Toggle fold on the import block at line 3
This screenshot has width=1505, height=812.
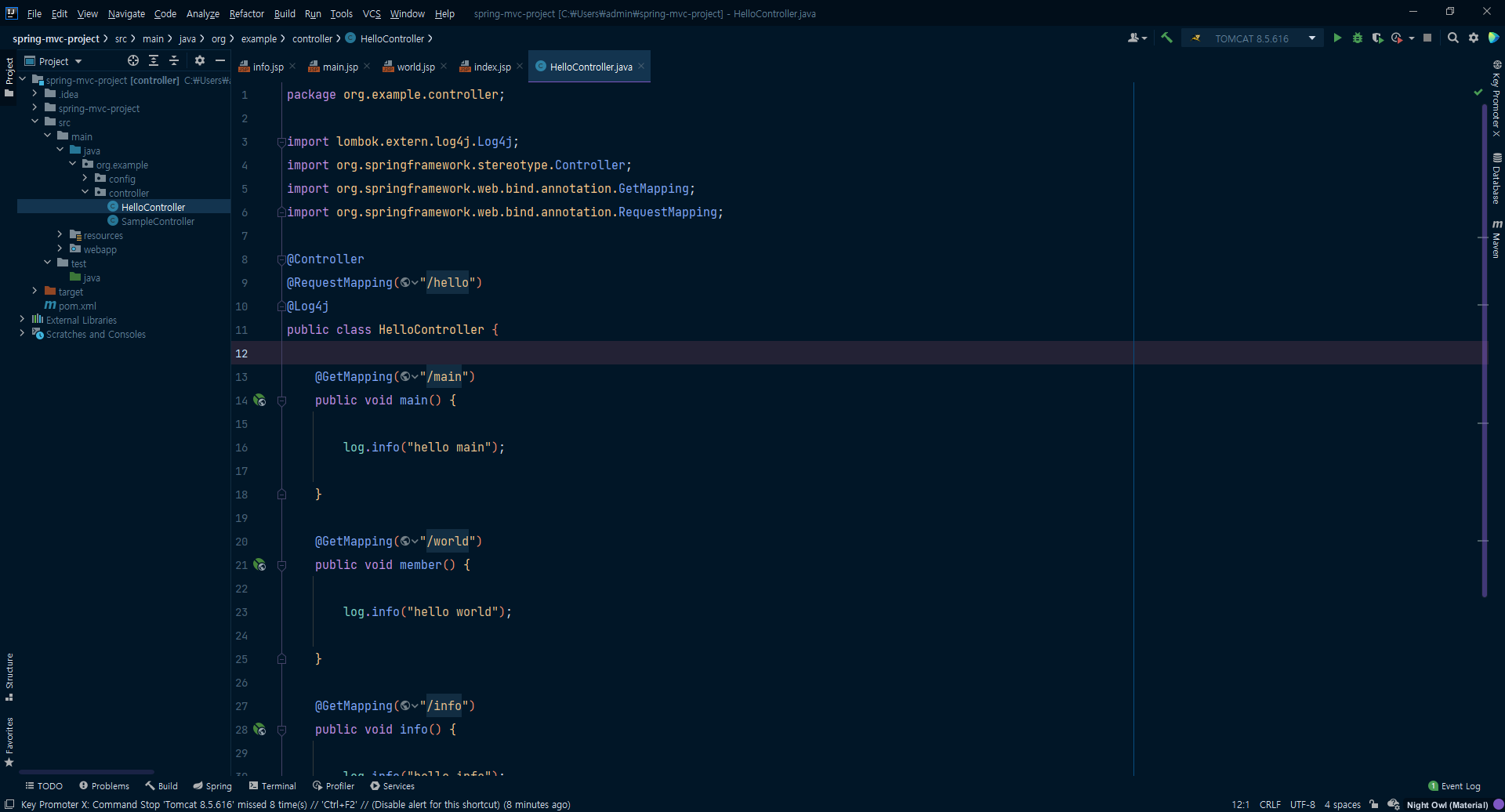pyautogui.click(x=281, y=142)
